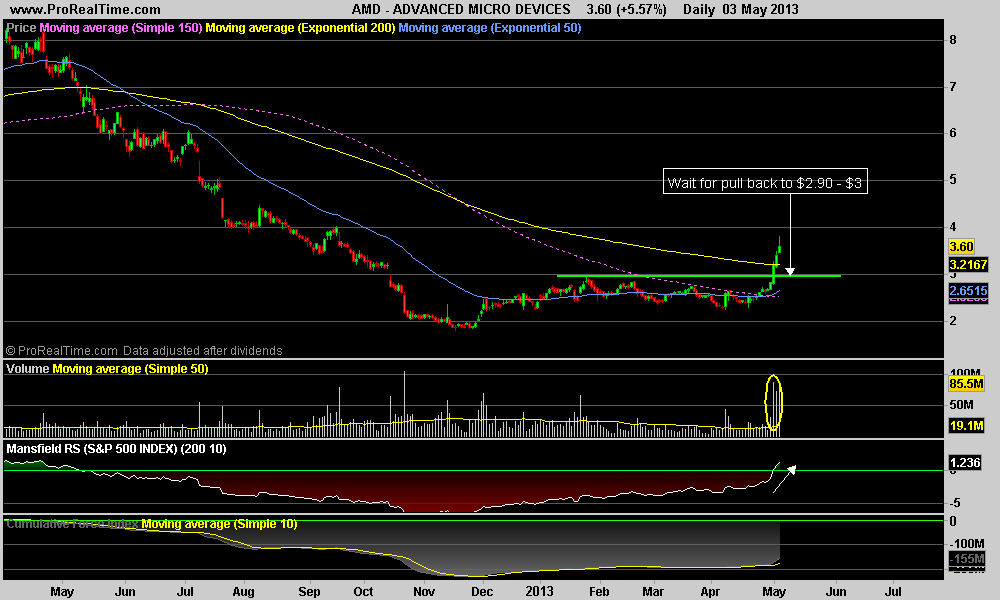
Task: Click the Mar label on time axis
Action: click(653, 592)
